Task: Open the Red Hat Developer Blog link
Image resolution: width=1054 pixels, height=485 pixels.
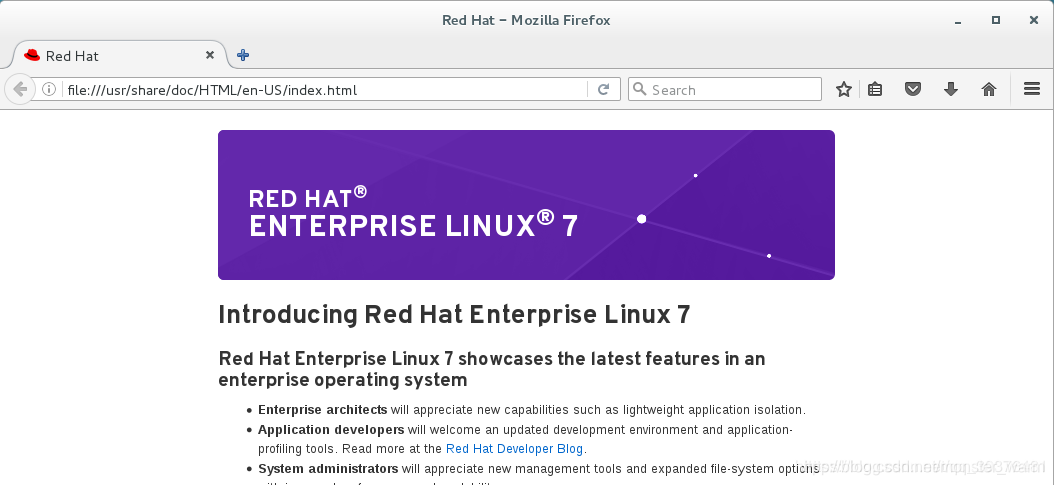Action: [514, 449]
